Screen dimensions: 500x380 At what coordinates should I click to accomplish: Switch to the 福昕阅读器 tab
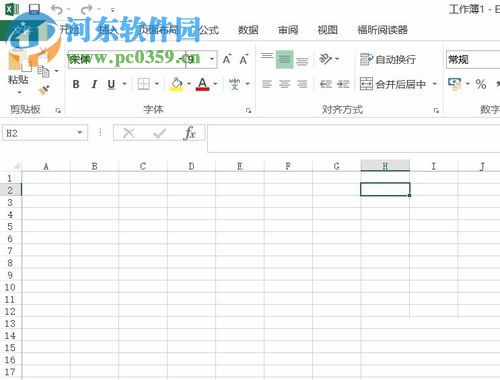click(x=383, y=30)
